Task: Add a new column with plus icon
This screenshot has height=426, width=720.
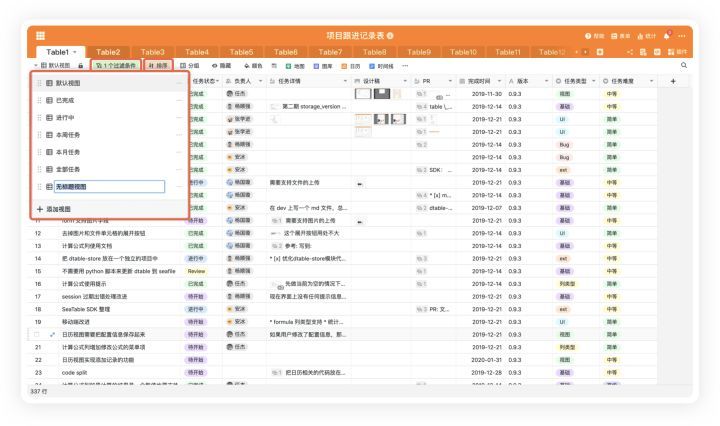Action: point(673,81)
